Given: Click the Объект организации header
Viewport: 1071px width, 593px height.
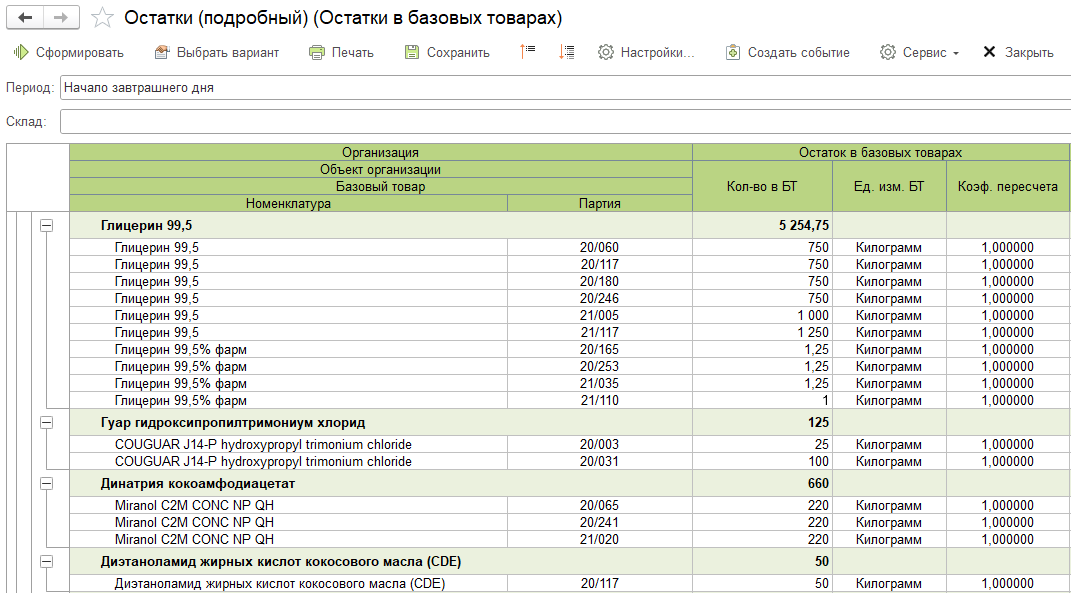Looking at the screenshot, I should [380, 169].
